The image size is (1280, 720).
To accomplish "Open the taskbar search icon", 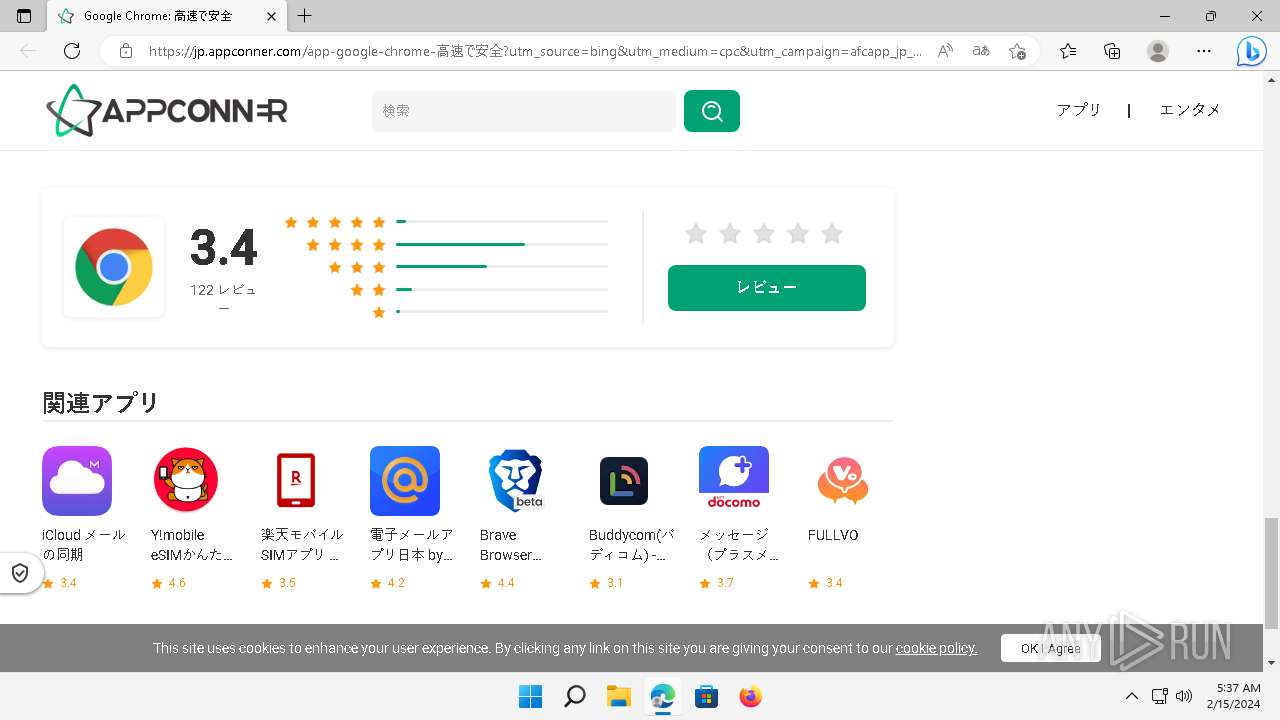I will coord(574,696).
